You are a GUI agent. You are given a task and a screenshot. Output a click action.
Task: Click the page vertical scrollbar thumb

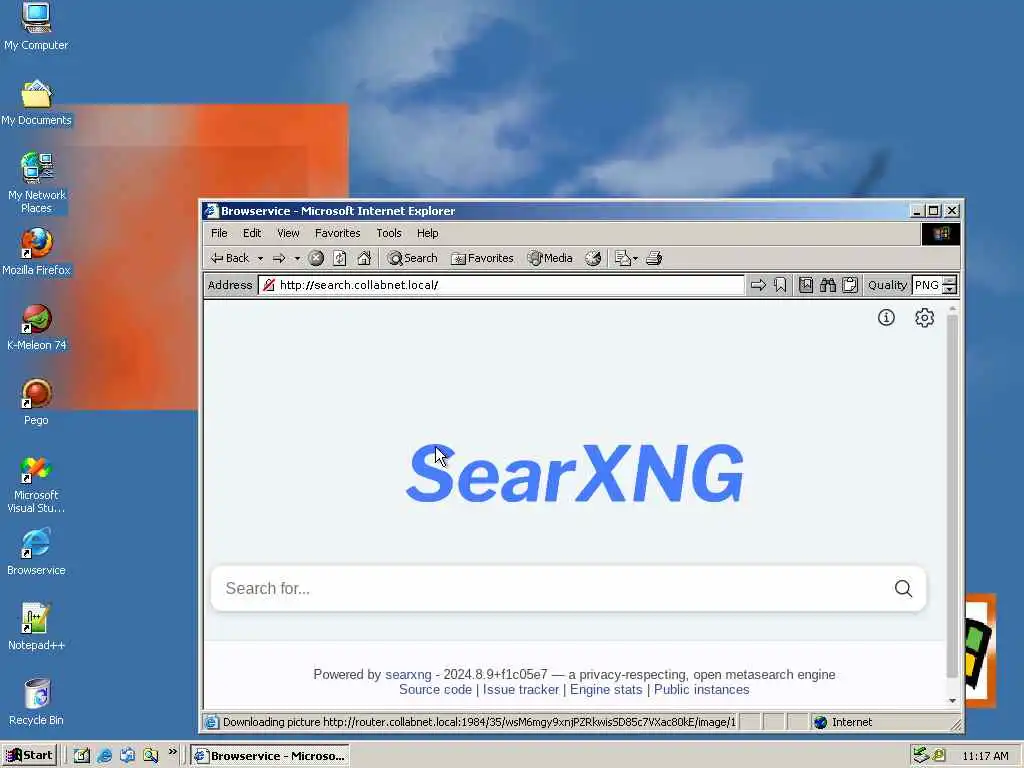pyautogui.click(x=952, y=496)
